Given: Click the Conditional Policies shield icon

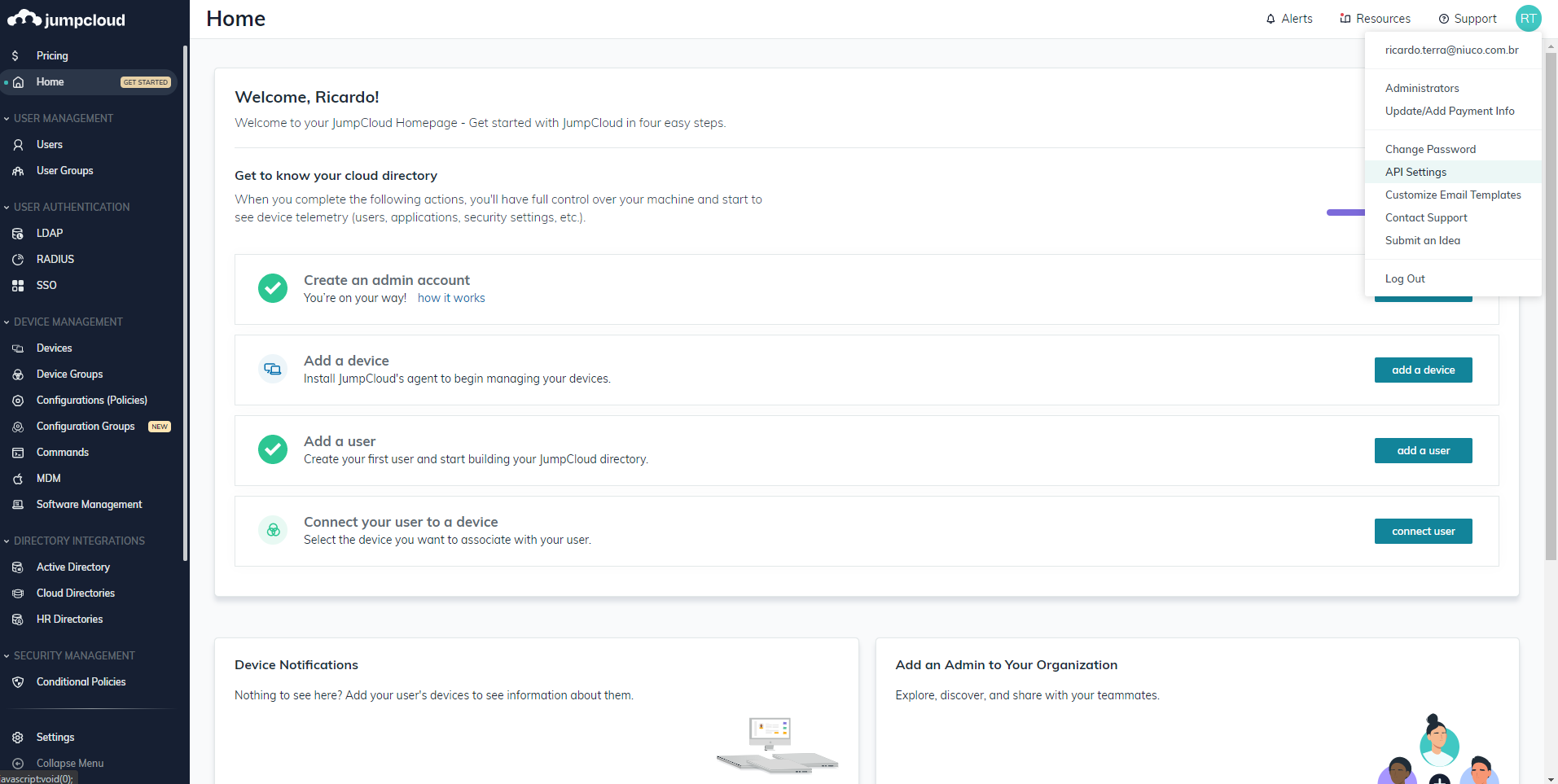Looking at the screenshot, I should point(18,682).
